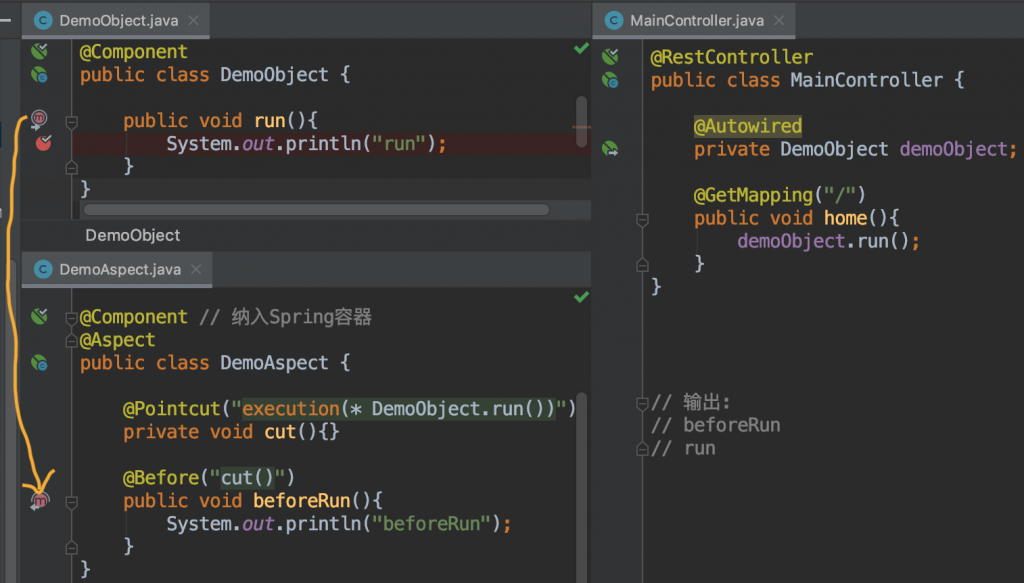Screen dimensions: 1024x583
Task: Click green inspection checkmark in DemoAspect editor
Action: [x=581, y=297]
